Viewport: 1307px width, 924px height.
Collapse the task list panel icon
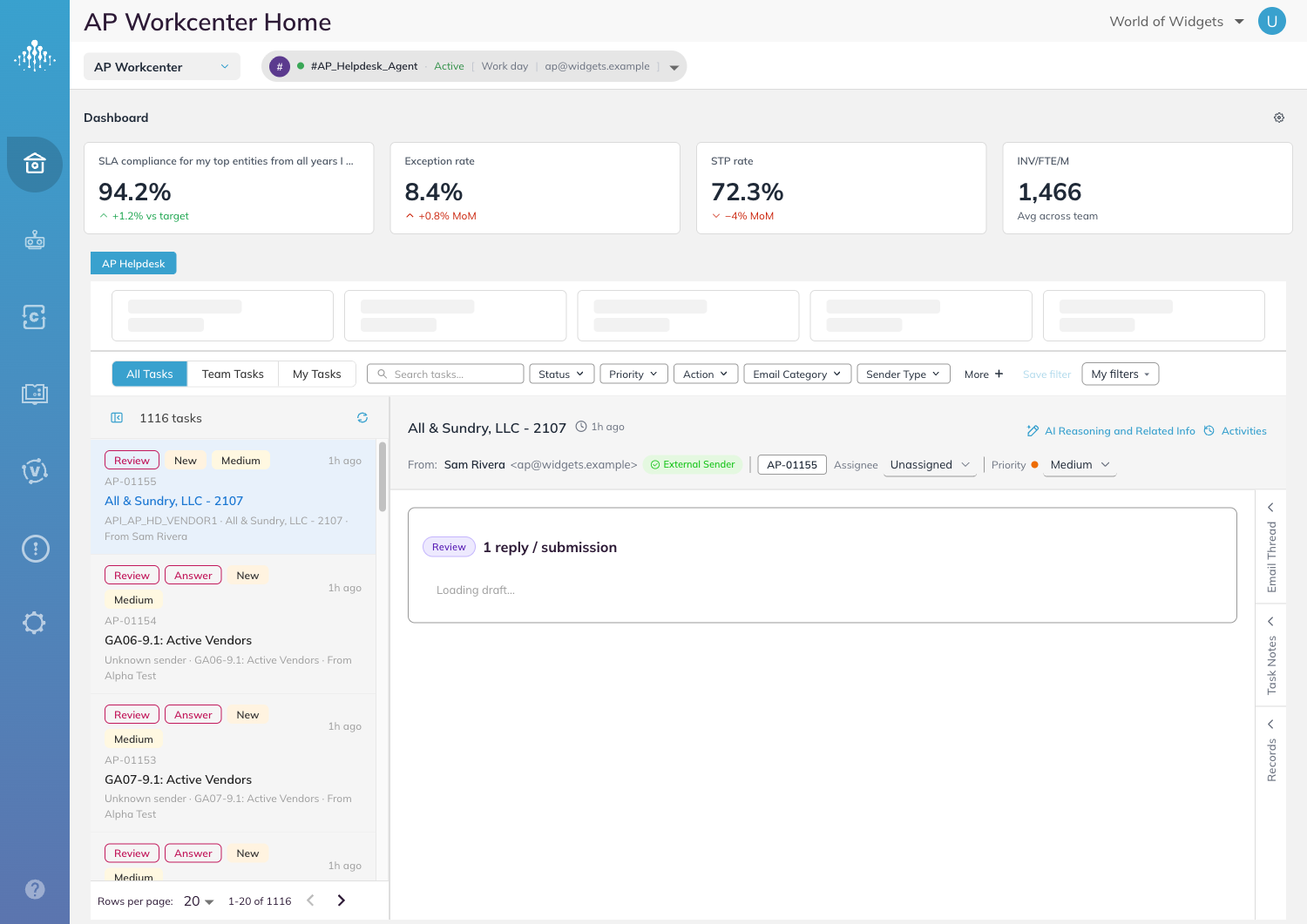tap(117, 418)
